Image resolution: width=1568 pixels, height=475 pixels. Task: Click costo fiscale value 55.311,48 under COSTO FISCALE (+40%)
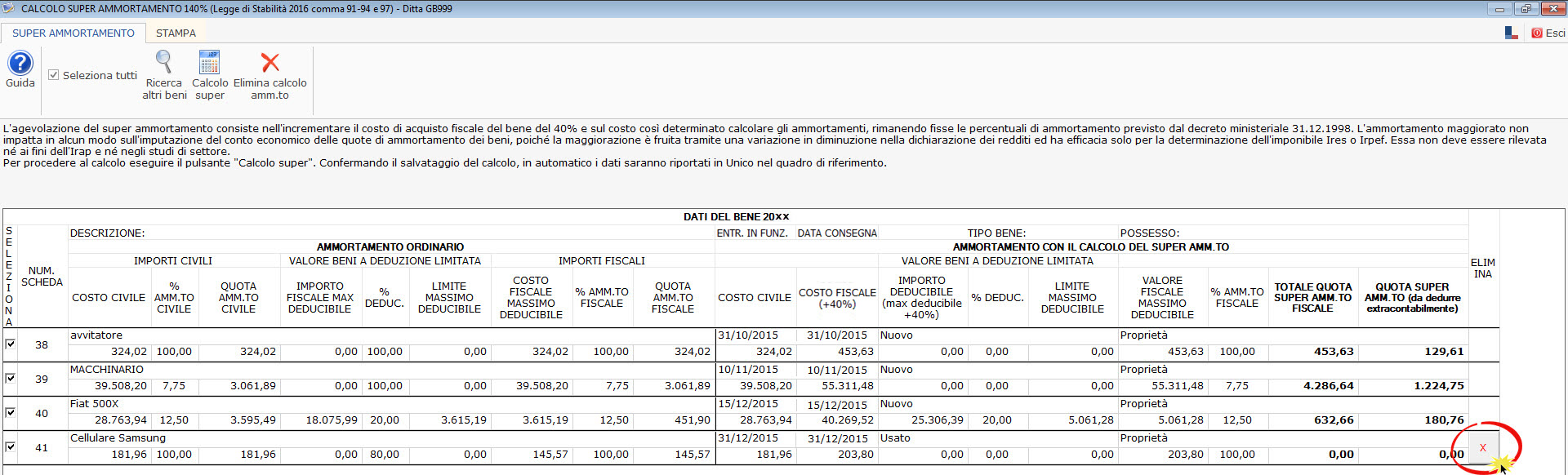tap(848, 386)
